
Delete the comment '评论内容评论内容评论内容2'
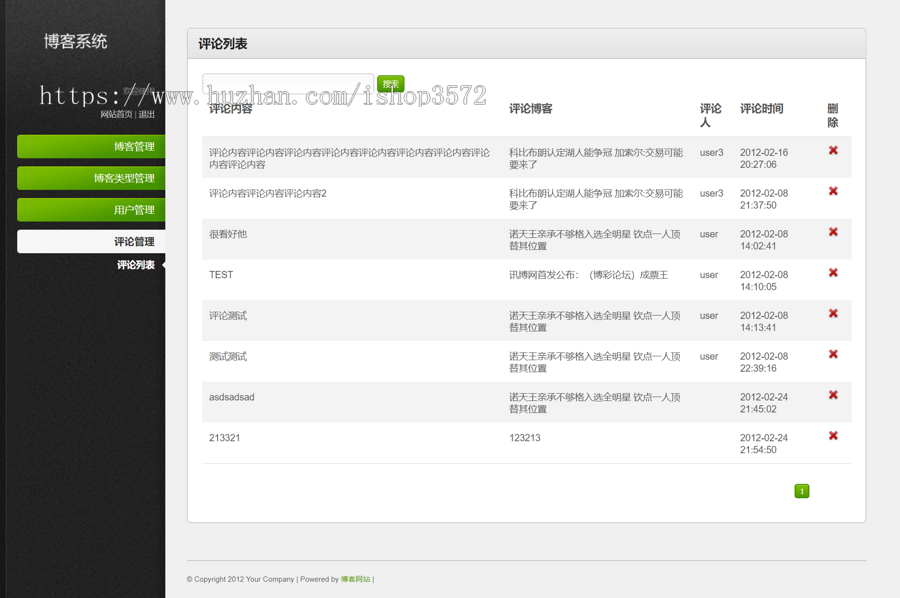pos(833,191)
